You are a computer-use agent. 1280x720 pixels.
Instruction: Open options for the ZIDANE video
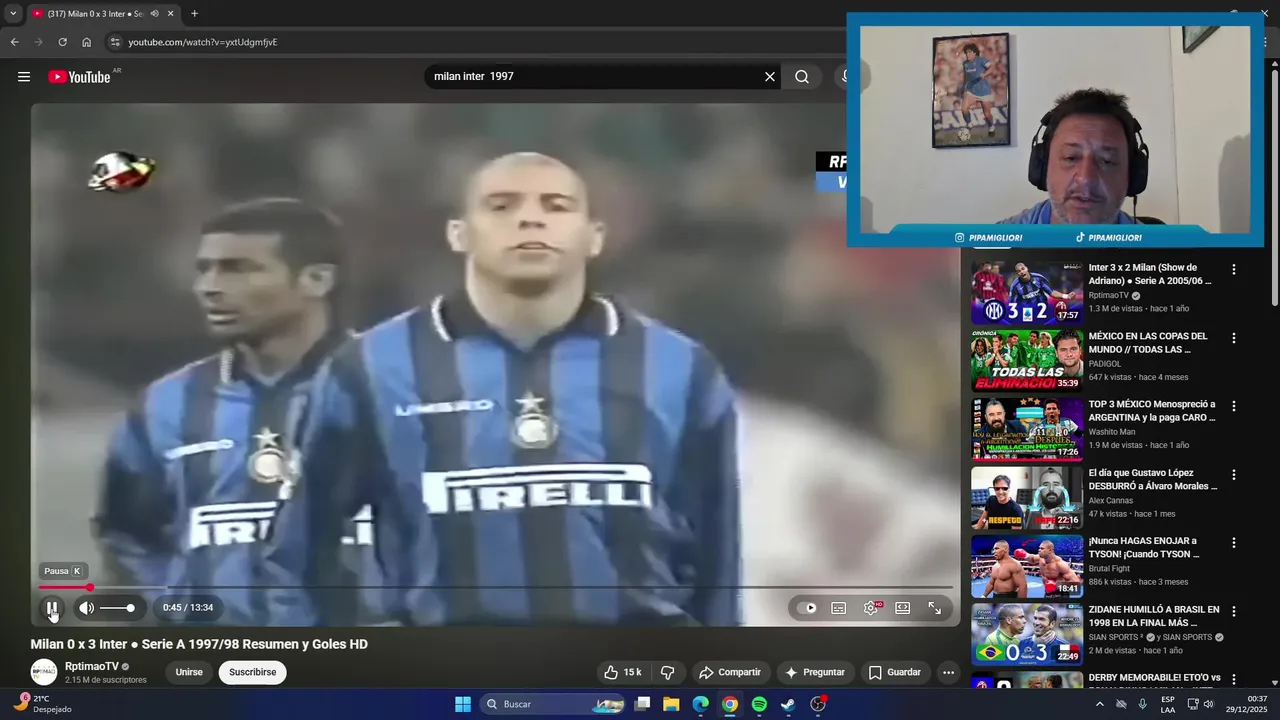(x=1234, y=611)
